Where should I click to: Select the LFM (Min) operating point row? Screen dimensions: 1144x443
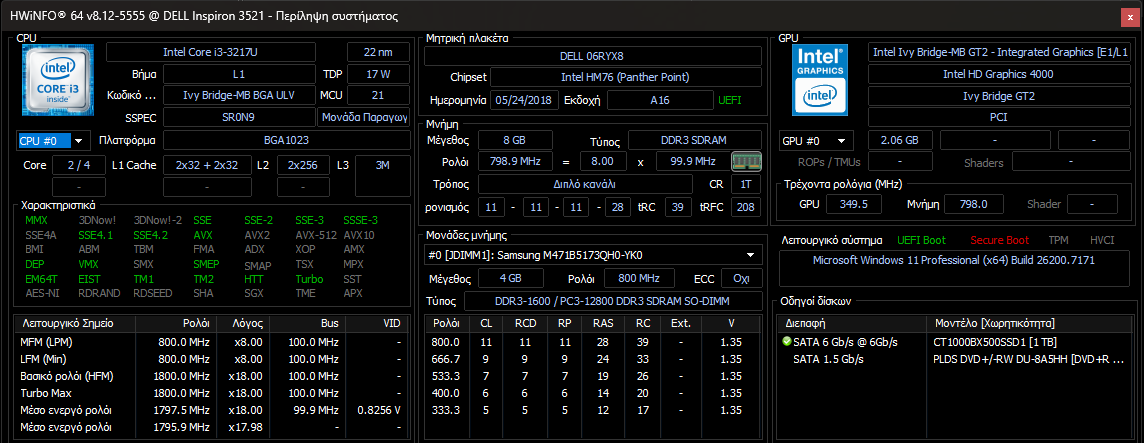pyautogui.click(x=212, y=359)
